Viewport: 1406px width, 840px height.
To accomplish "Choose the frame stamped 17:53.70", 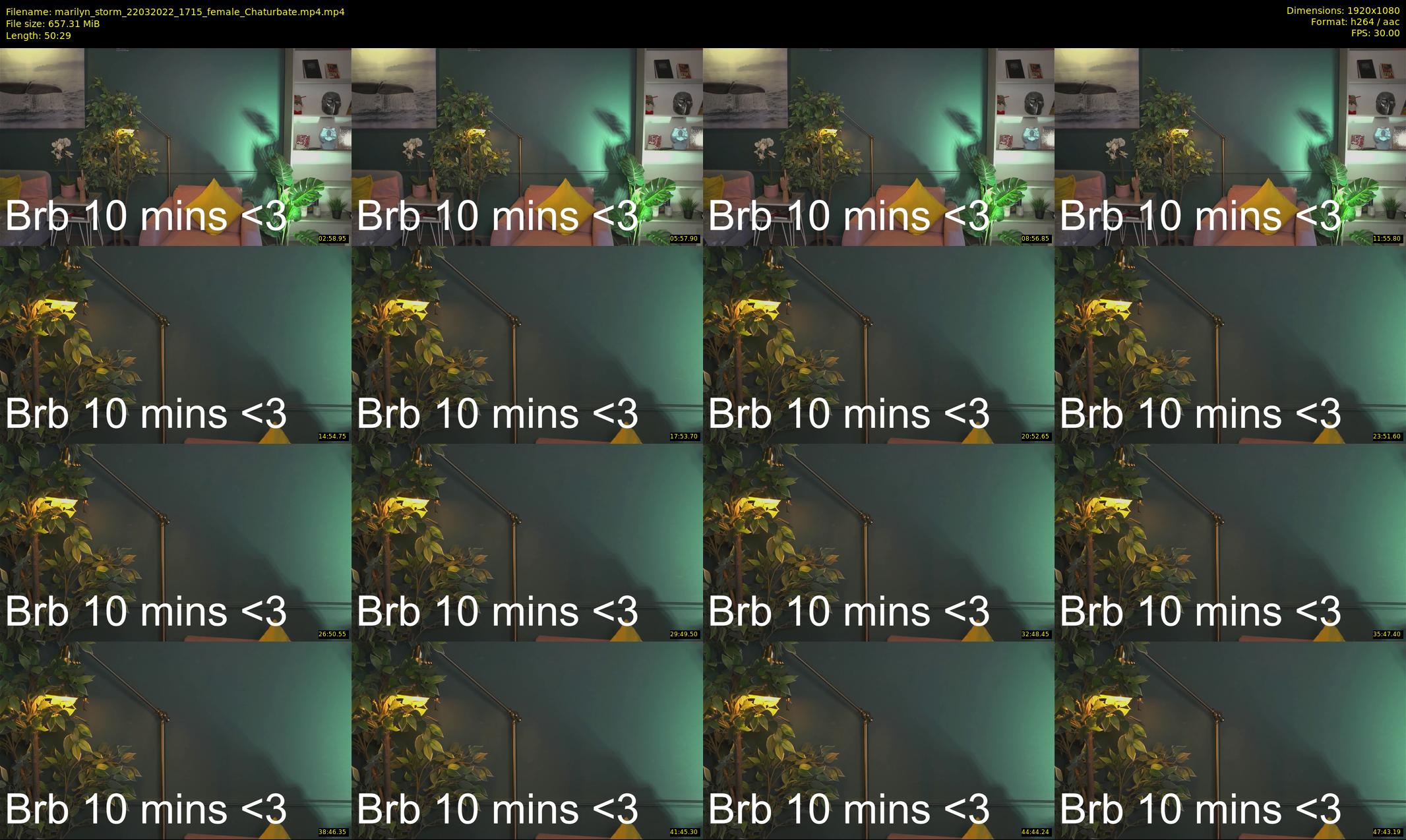I will tap(527, 344).
